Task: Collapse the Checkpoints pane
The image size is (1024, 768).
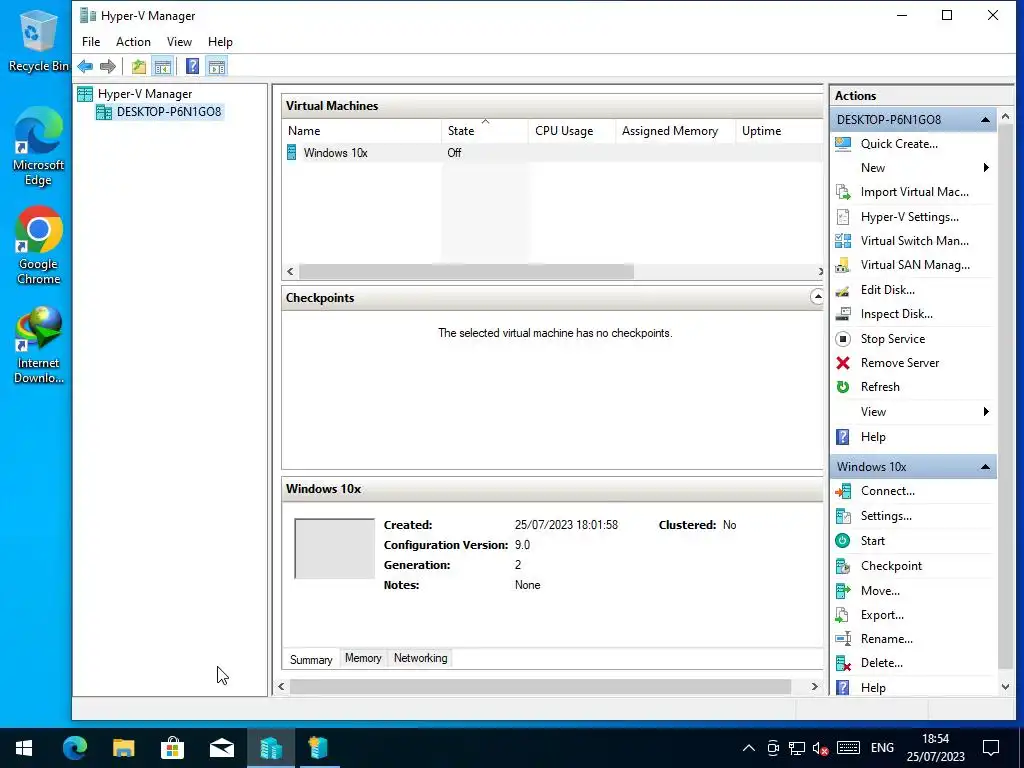Action: (x=816, y=297)
